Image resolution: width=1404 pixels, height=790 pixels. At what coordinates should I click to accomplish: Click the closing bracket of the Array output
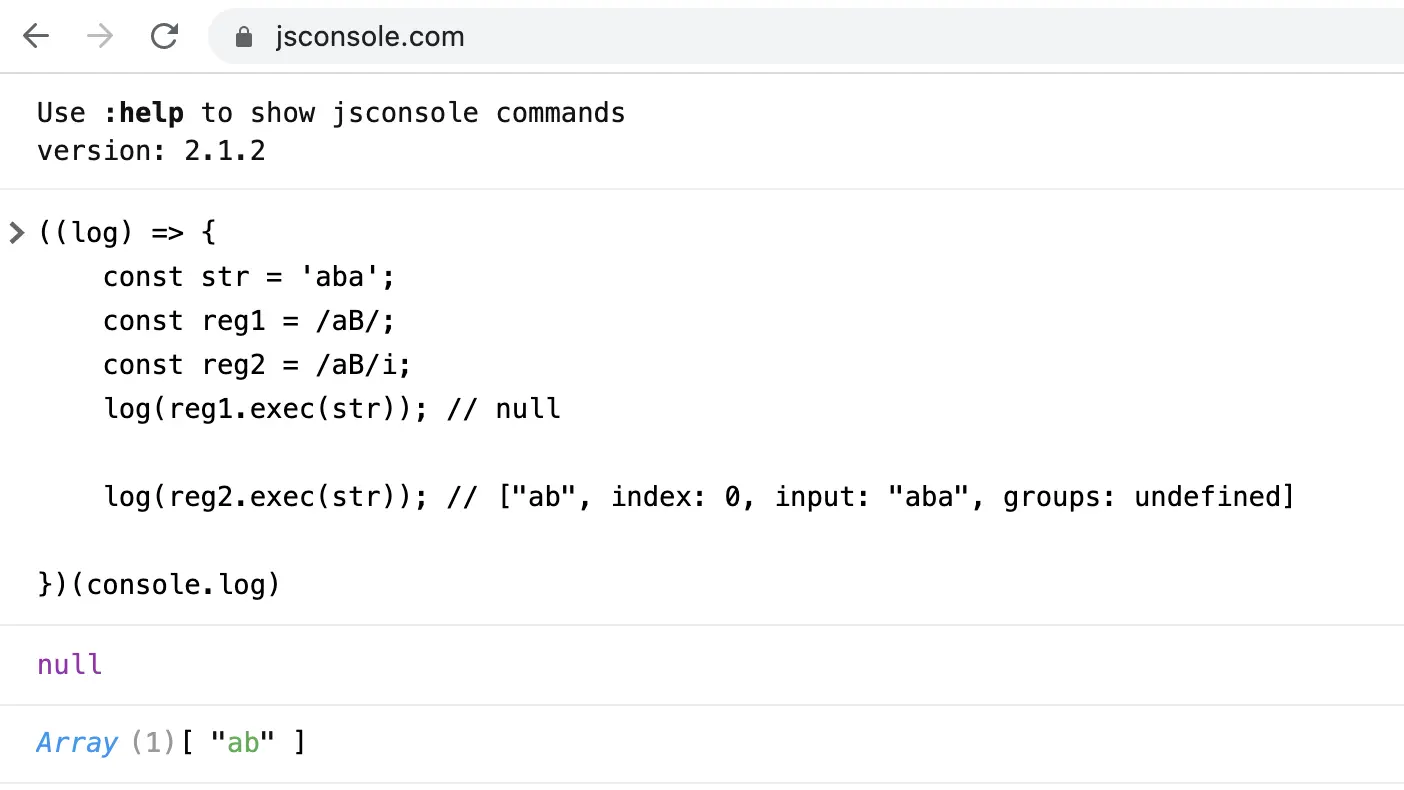coord(298,744)
